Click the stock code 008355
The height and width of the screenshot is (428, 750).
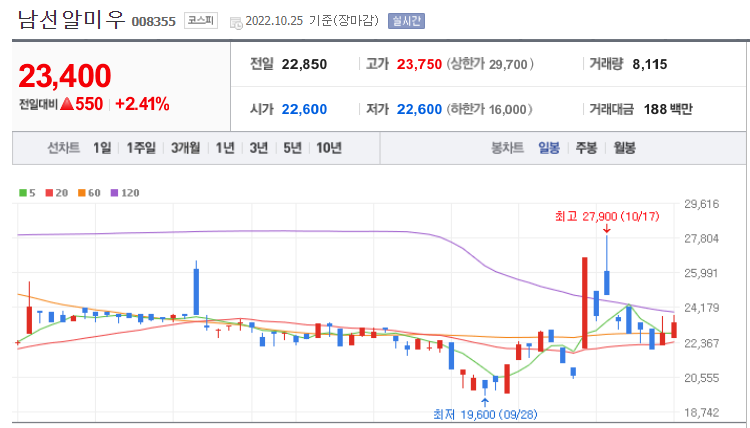pos(154,22)
